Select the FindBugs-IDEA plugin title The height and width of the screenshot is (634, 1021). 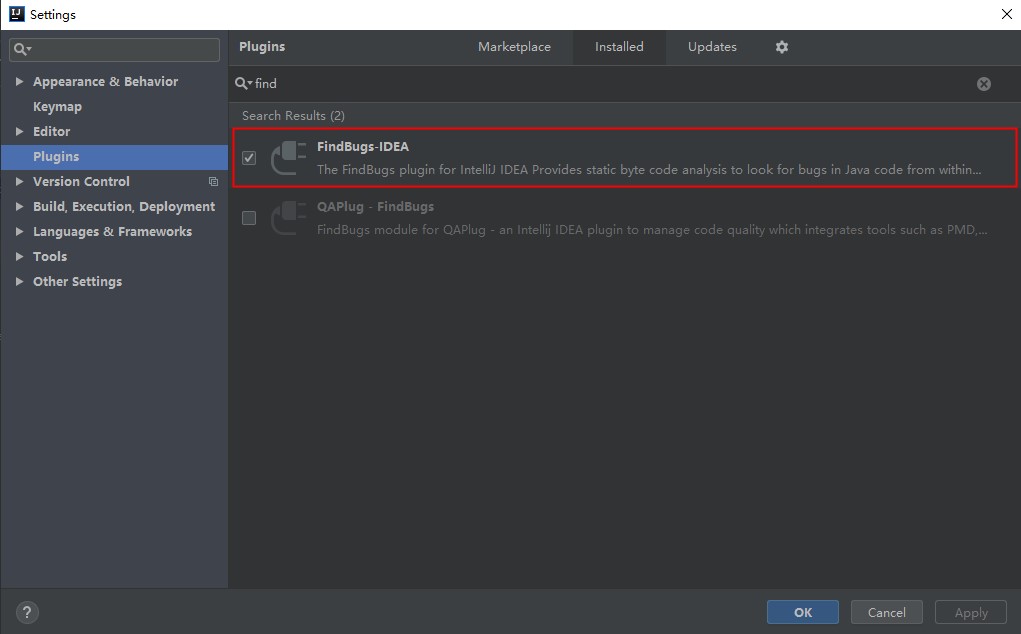(x=363, y=146)
